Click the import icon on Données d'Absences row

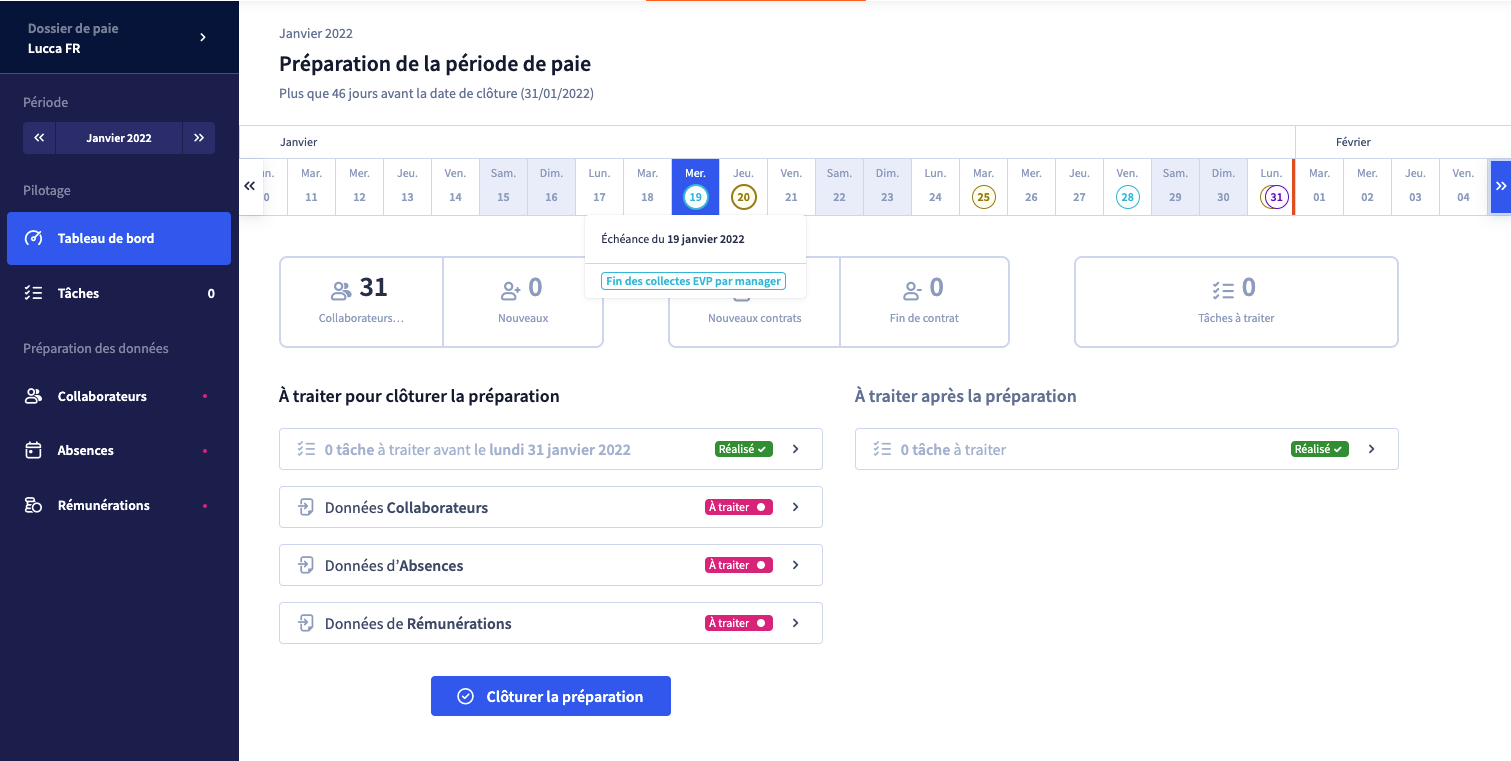(306, 565)
